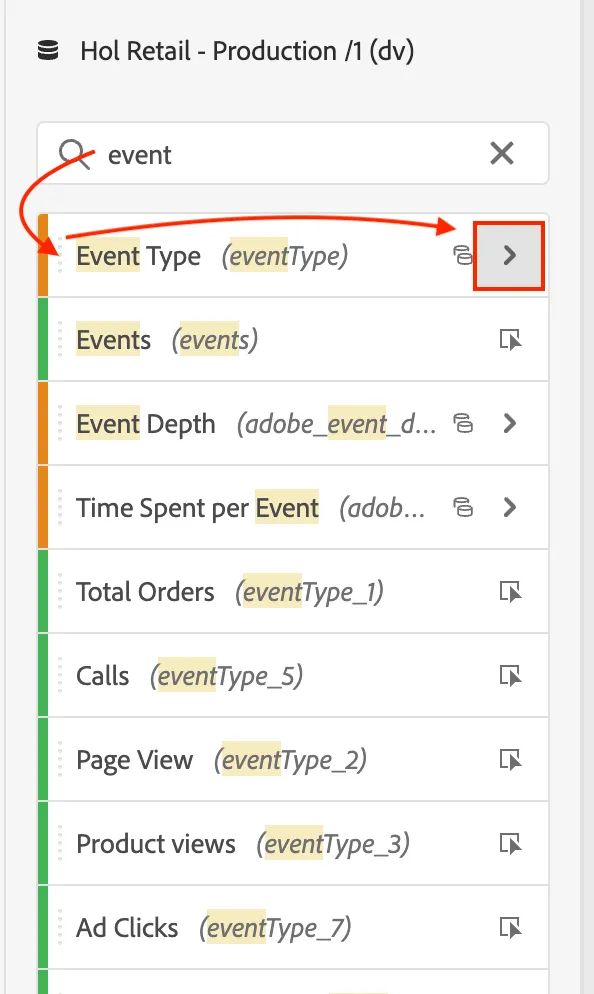Click the drag handle of Product views row

(60, 843)
